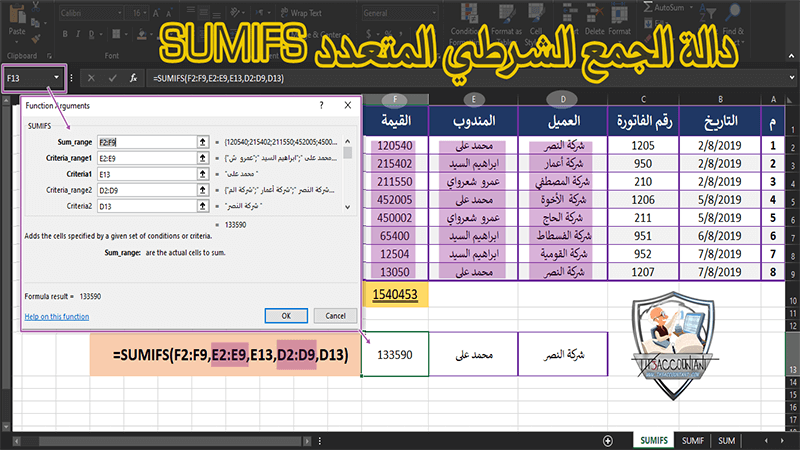Click Cancel in Function Arguments dialog

(x=335, y=316)
